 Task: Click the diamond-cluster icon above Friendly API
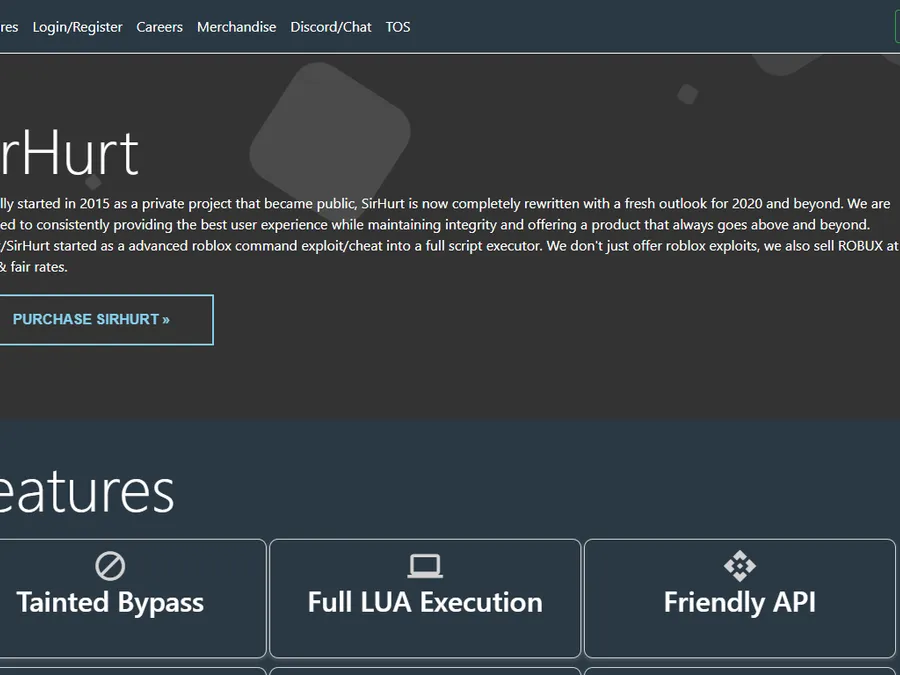(x=740, y=566)
